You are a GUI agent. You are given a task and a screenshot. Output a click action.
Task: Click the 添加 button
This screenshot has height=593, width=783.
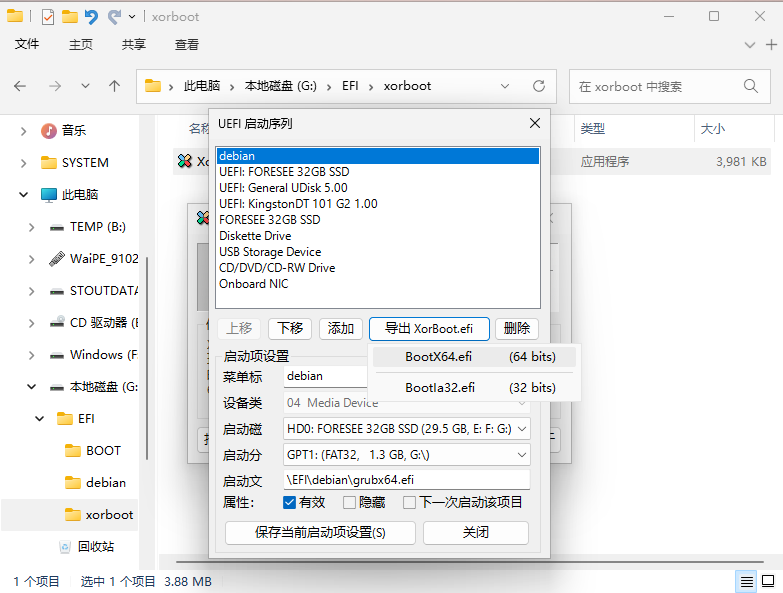341,328
